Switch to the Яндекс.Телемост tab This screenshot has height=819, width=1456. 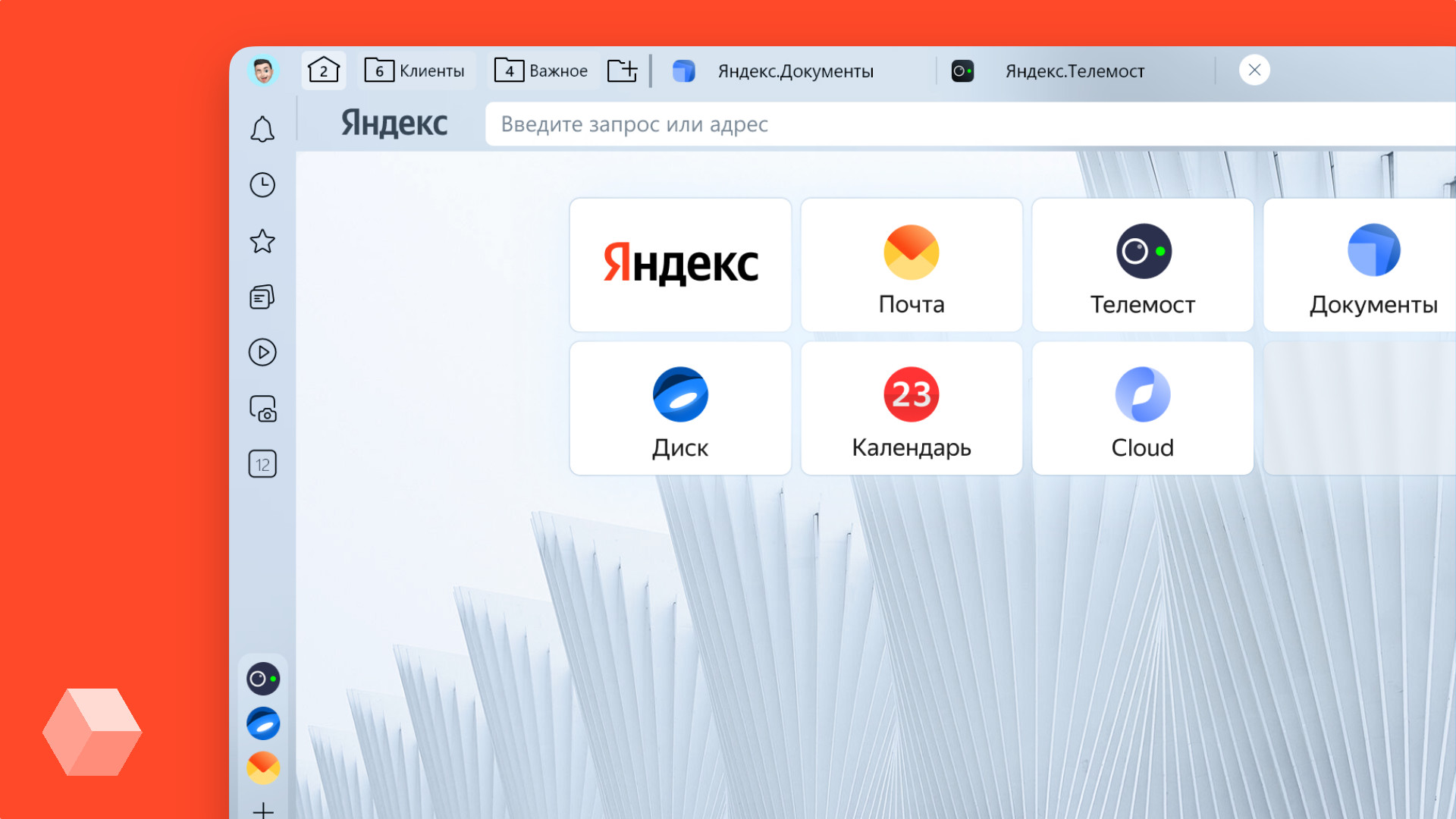pyautogui.click(x=1075, y=71)
